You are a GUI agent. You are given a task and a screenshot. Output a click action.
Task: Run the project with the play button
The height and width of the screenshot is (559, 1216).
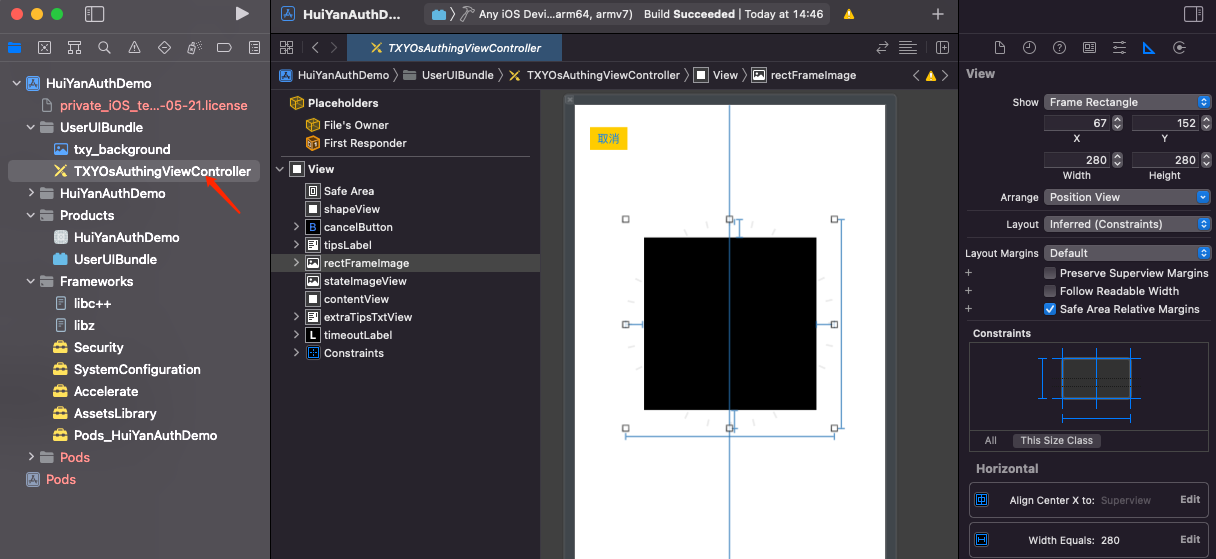pyautogui.click(x=242, y=14)
